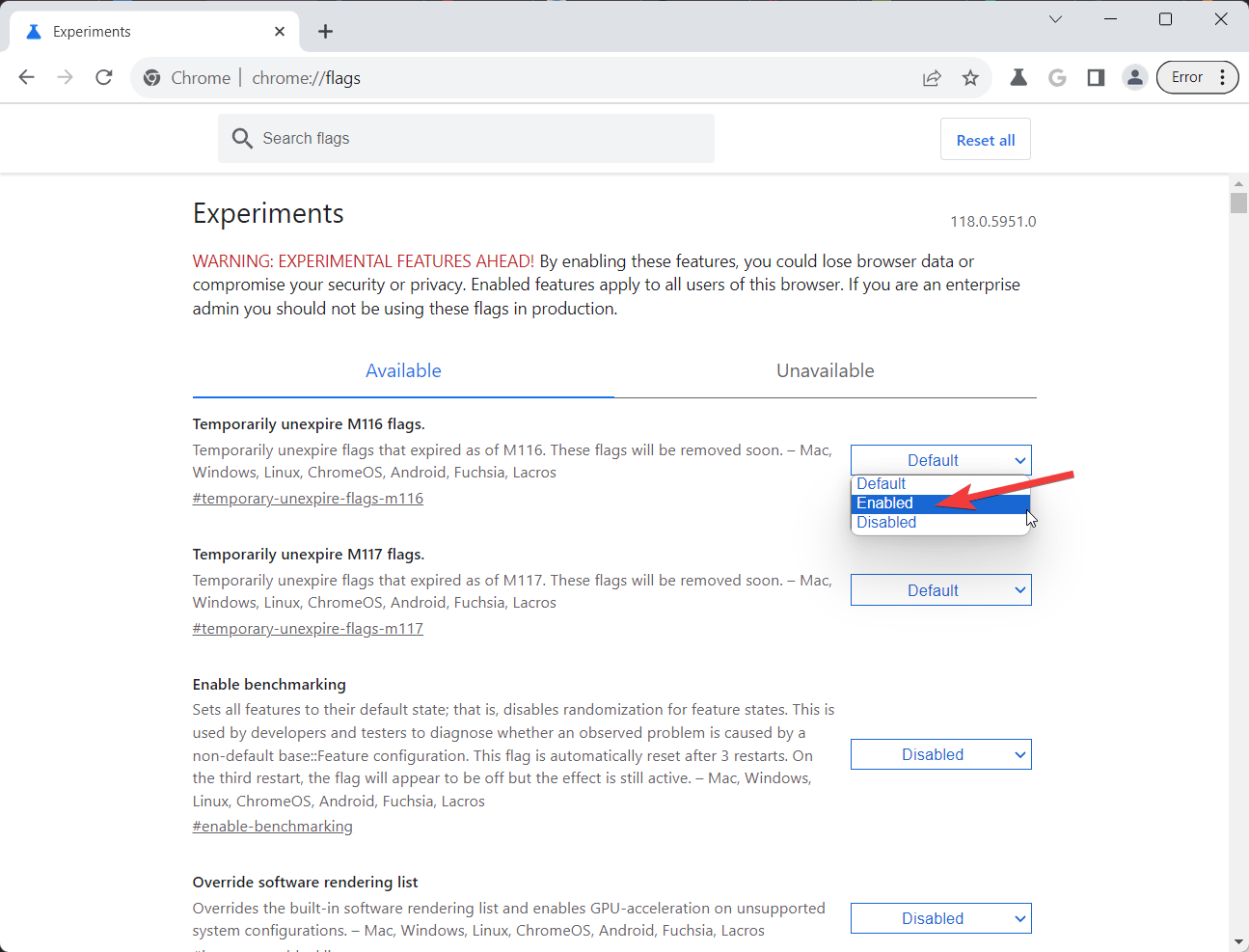
Task: Click the address bar URL chrome://flags
Action: click(307, 78)
